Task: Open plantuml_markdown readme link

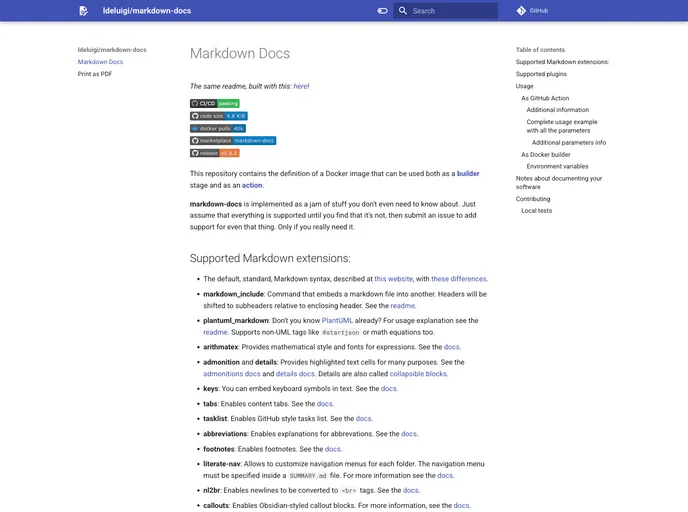Action: pos(215,332)
